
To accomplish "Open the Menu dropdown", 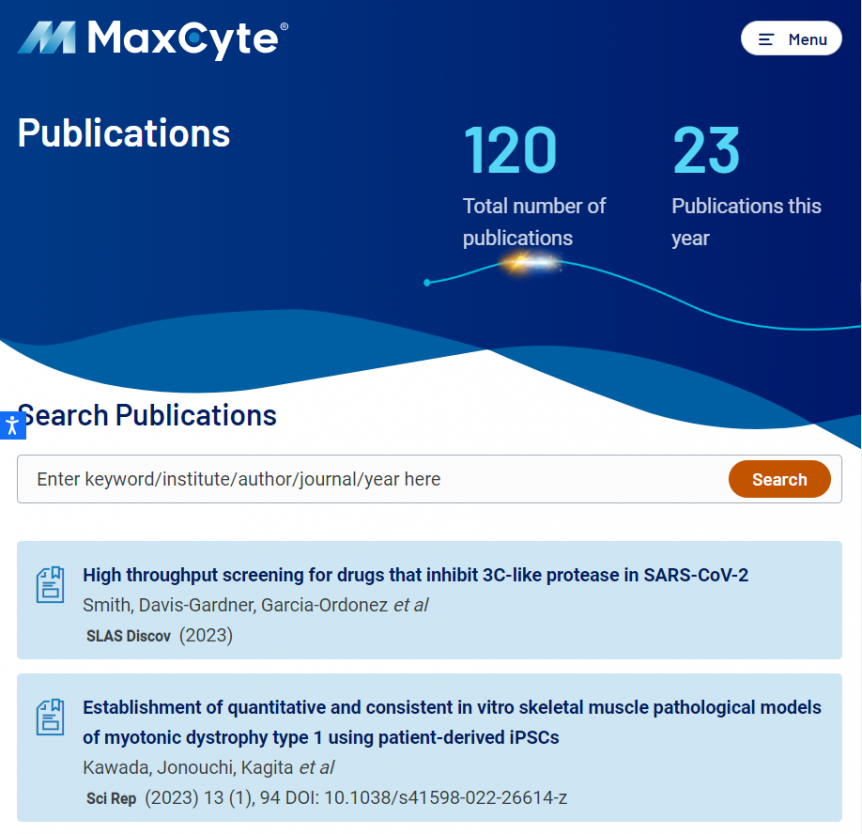I will point(791,39).
